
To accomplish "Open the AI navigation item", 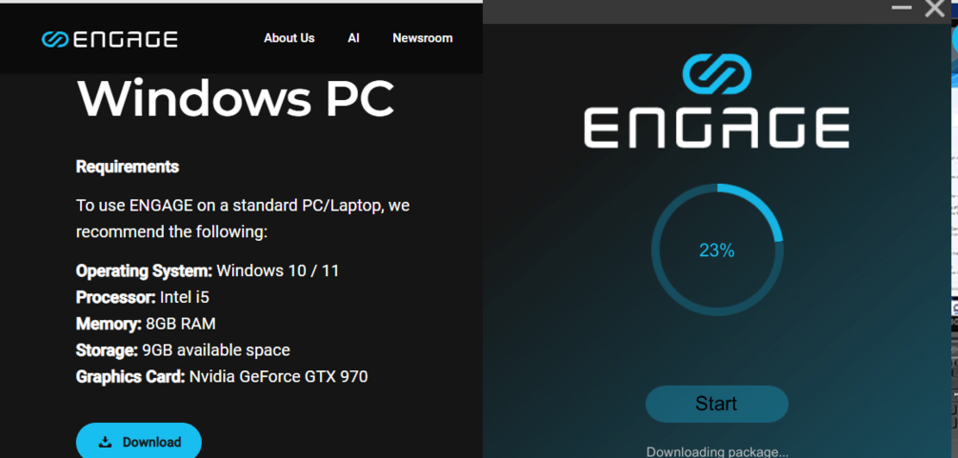I will pyautogui.click(x=353, y=38).
